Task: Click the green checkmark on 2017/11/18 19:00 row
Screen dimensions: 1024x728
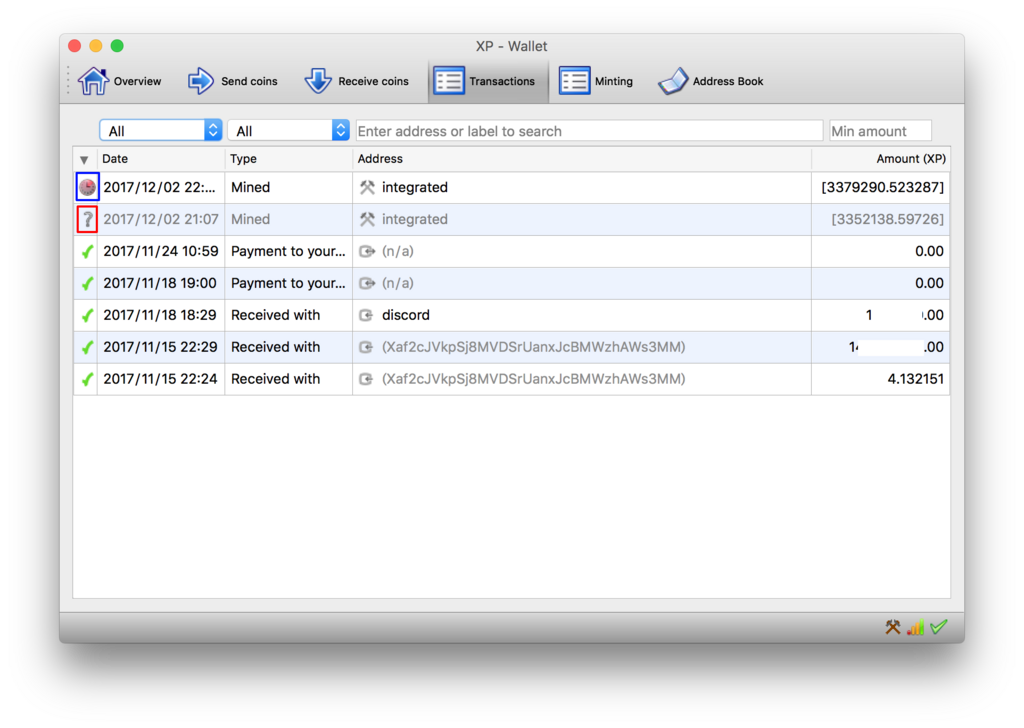Action: (87, 283)
